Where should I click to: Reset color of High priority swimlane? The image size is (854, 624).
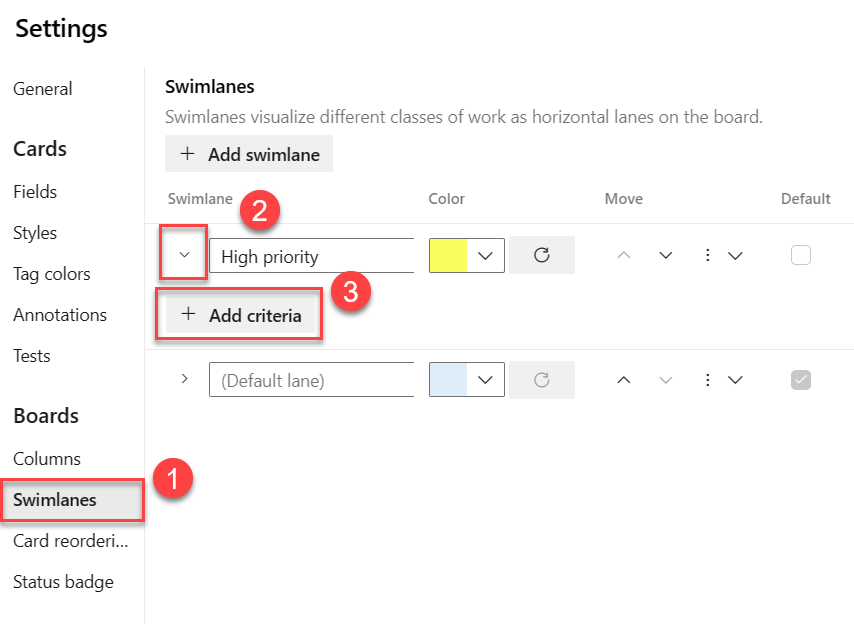click(542, 255)
